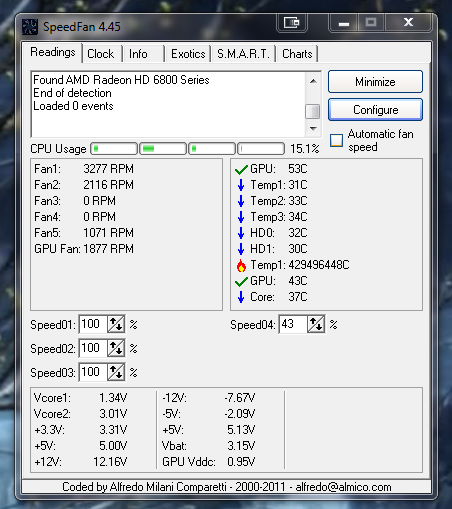Click the 'Loaded 0 events' log line
Screen dimensions: 452x509
[73, 106]
